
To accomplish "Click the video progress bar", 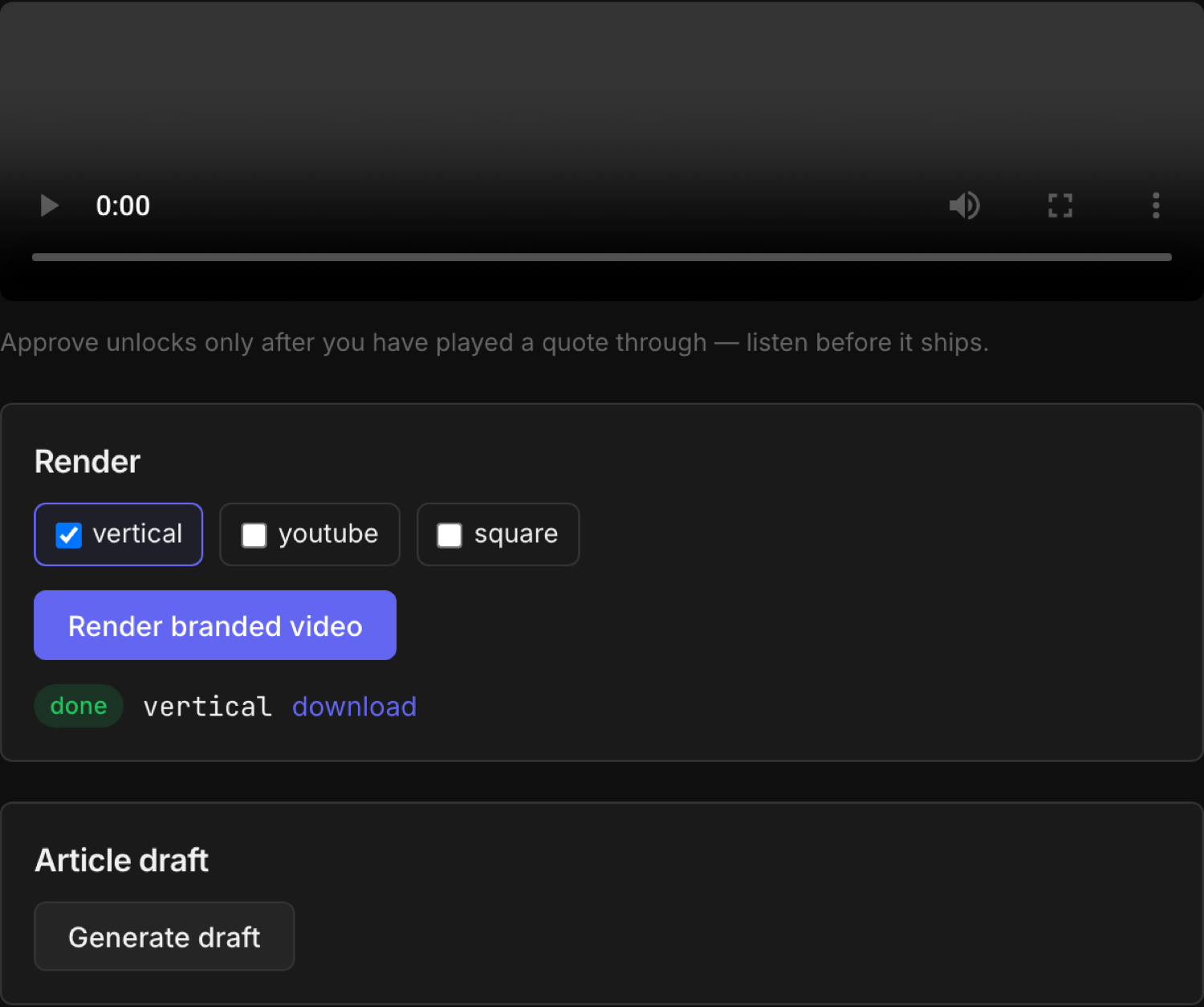I will 602,257.
